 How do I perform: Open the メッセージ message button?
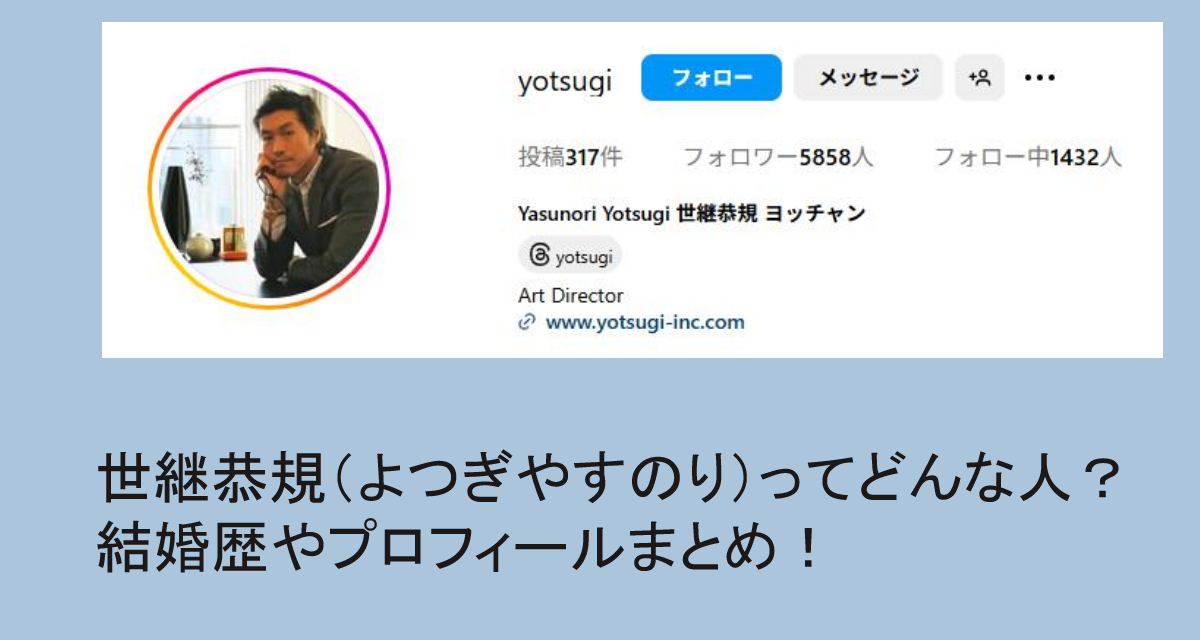[868, 78]
